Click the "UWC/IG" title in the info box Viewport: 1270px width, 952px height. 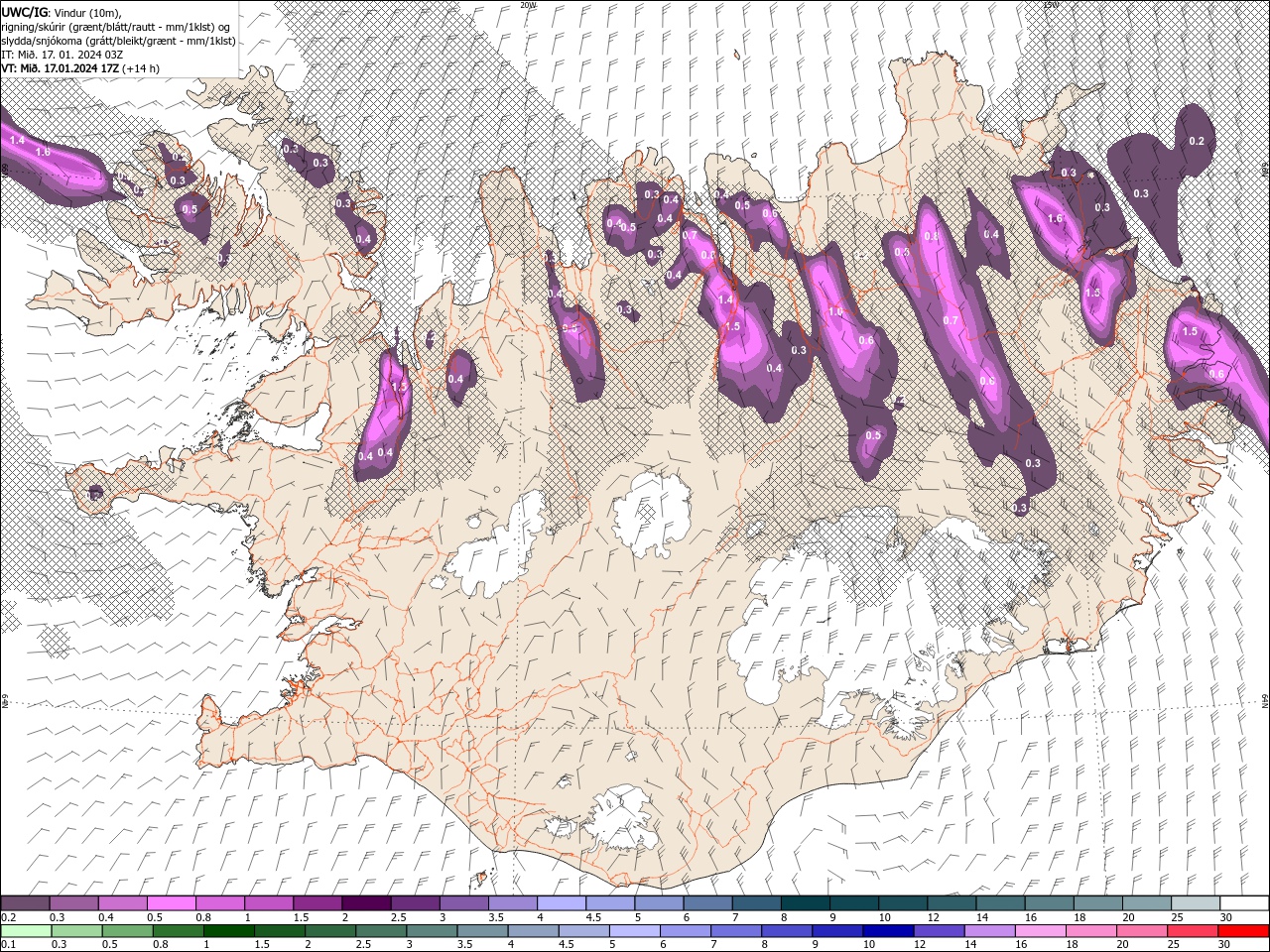tap(24, 12)
